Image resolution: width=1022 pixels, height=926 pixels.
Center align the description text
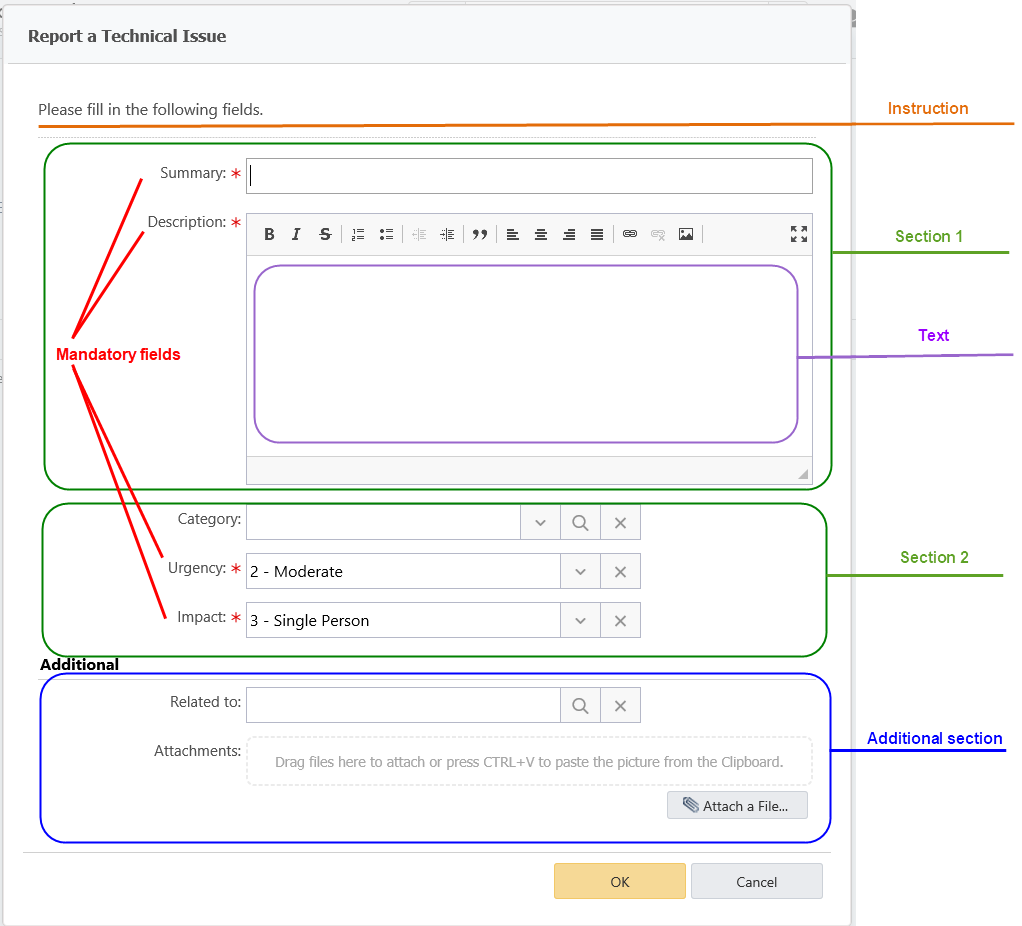(541, 234)
